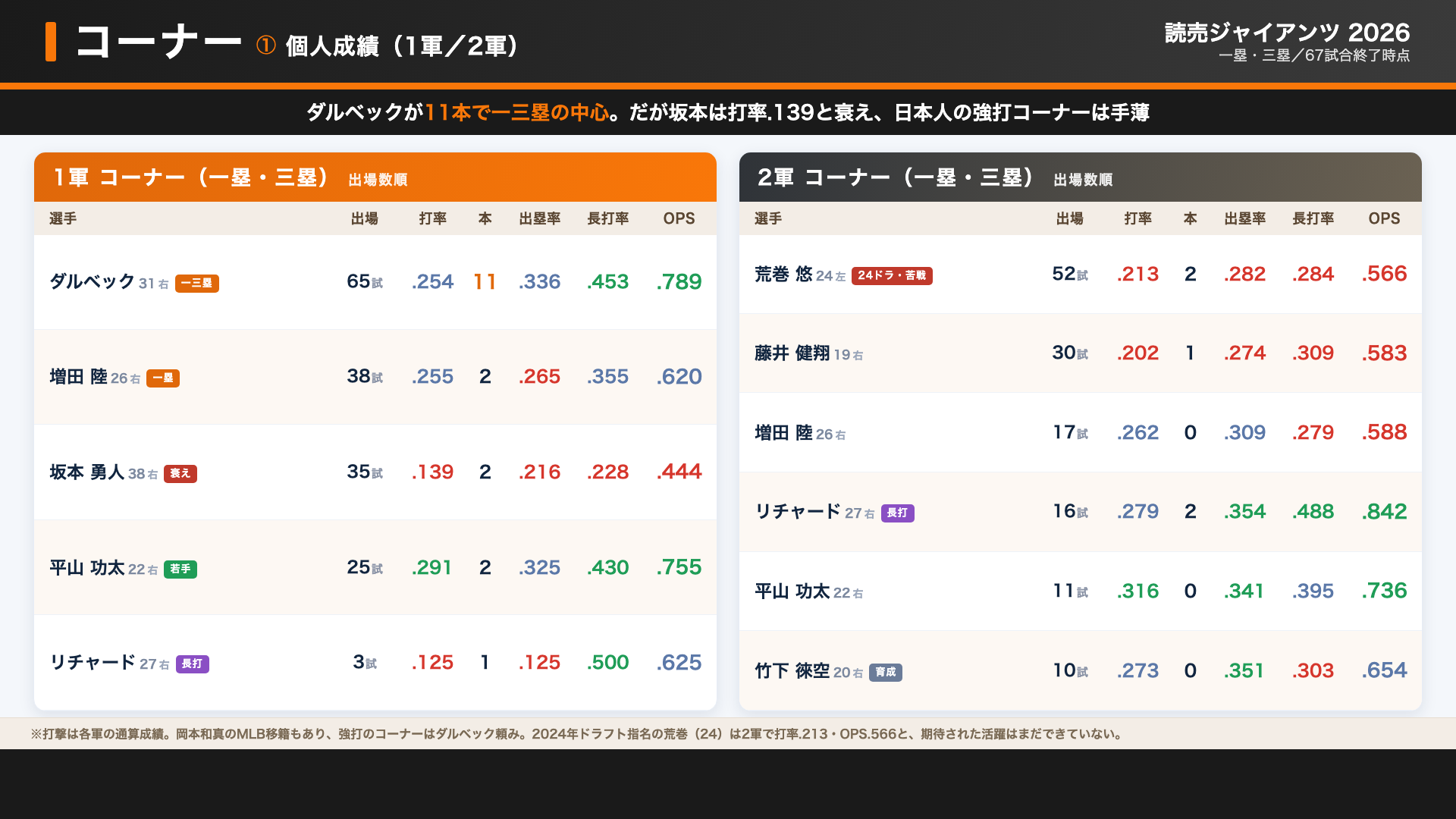Click 竹下 徠空's batting average .273
This screenshot has height=819, width=1456.
(1137, 671)
